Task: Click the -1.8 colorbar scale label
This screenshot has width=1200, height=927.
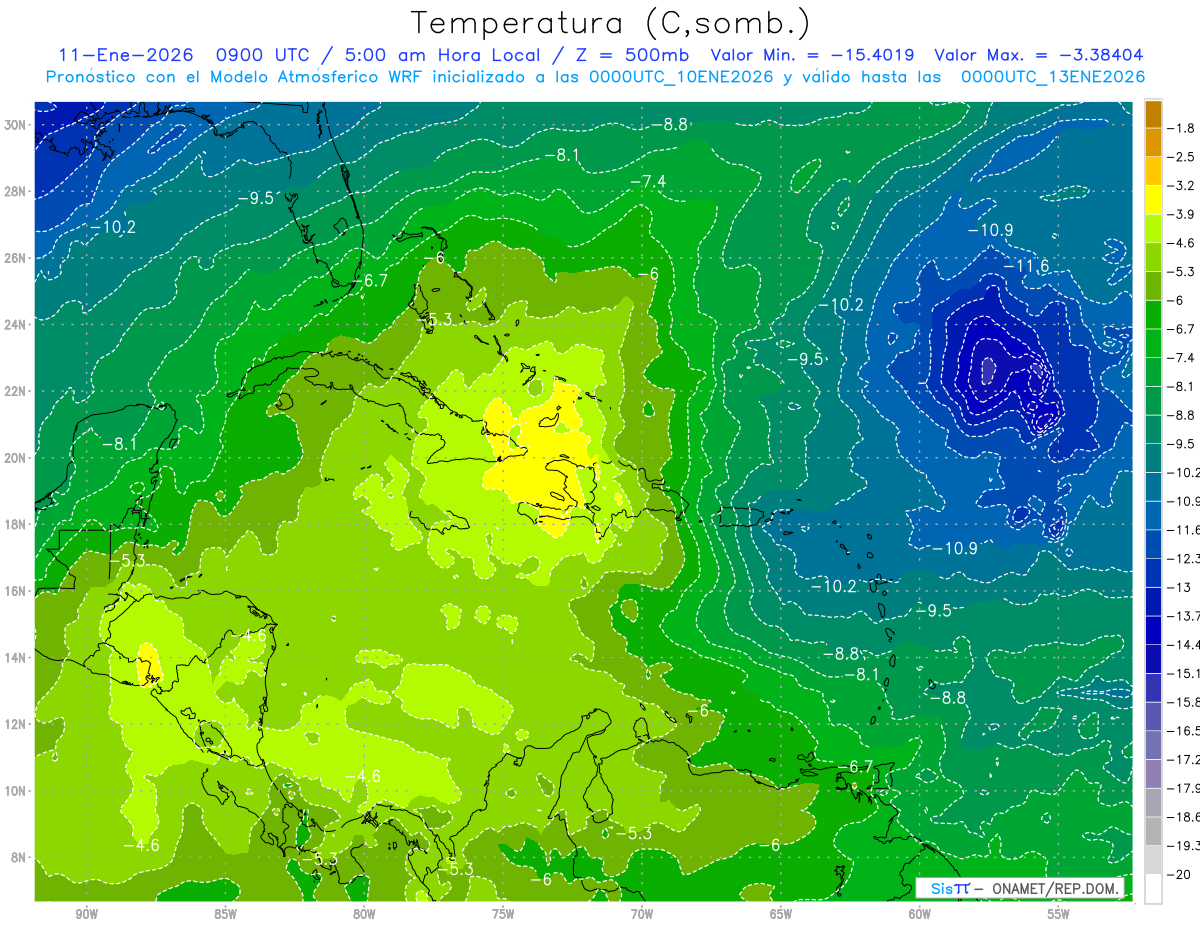Action: click(x=1181, y=128)
